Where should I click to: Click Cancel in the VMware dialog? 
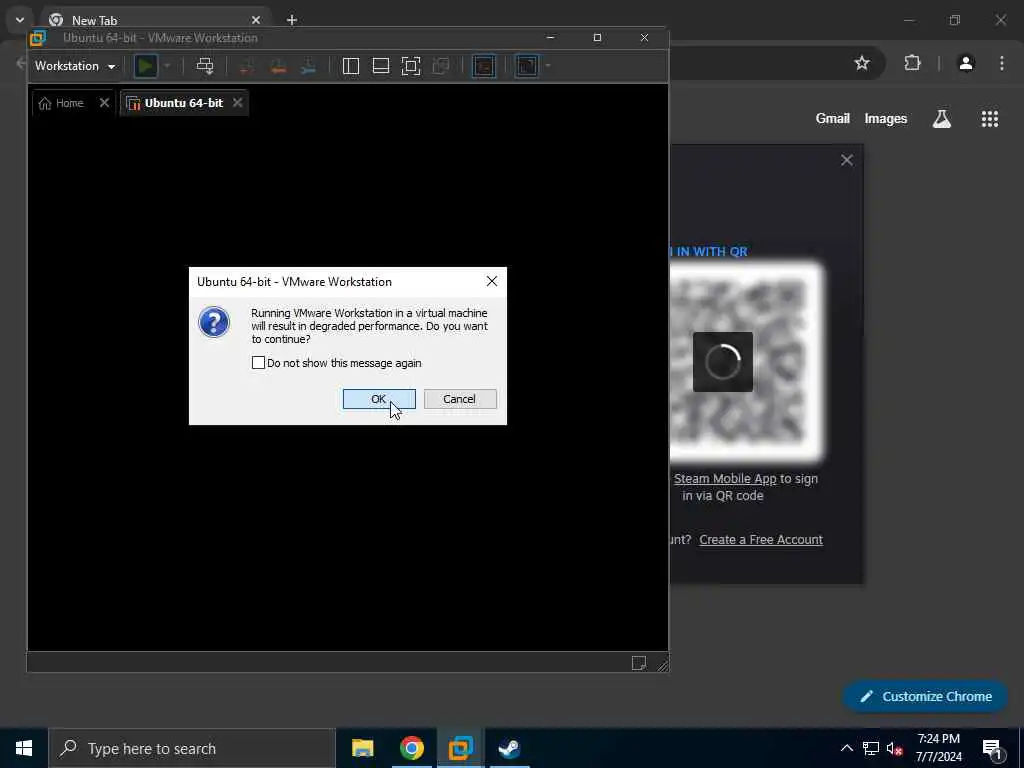click(460, 399)
